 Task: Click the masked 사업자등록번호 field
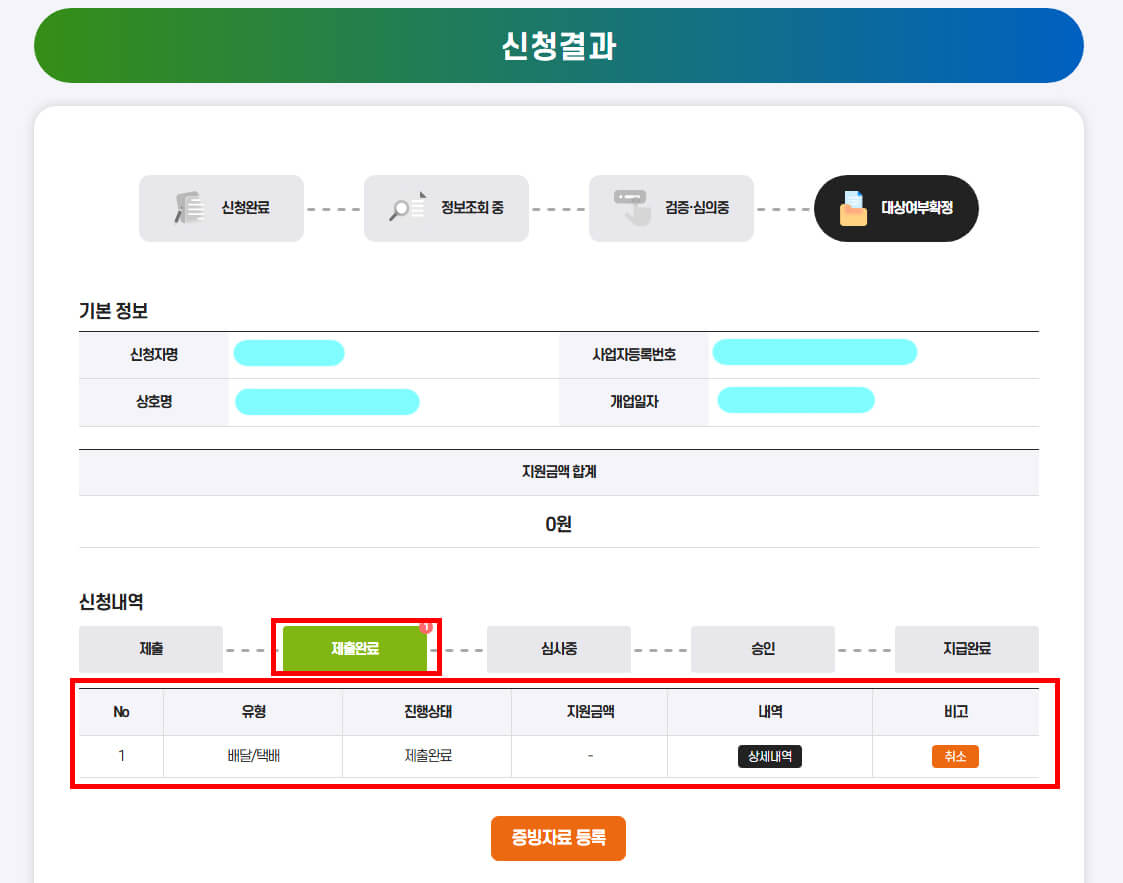tap(814, 352)
